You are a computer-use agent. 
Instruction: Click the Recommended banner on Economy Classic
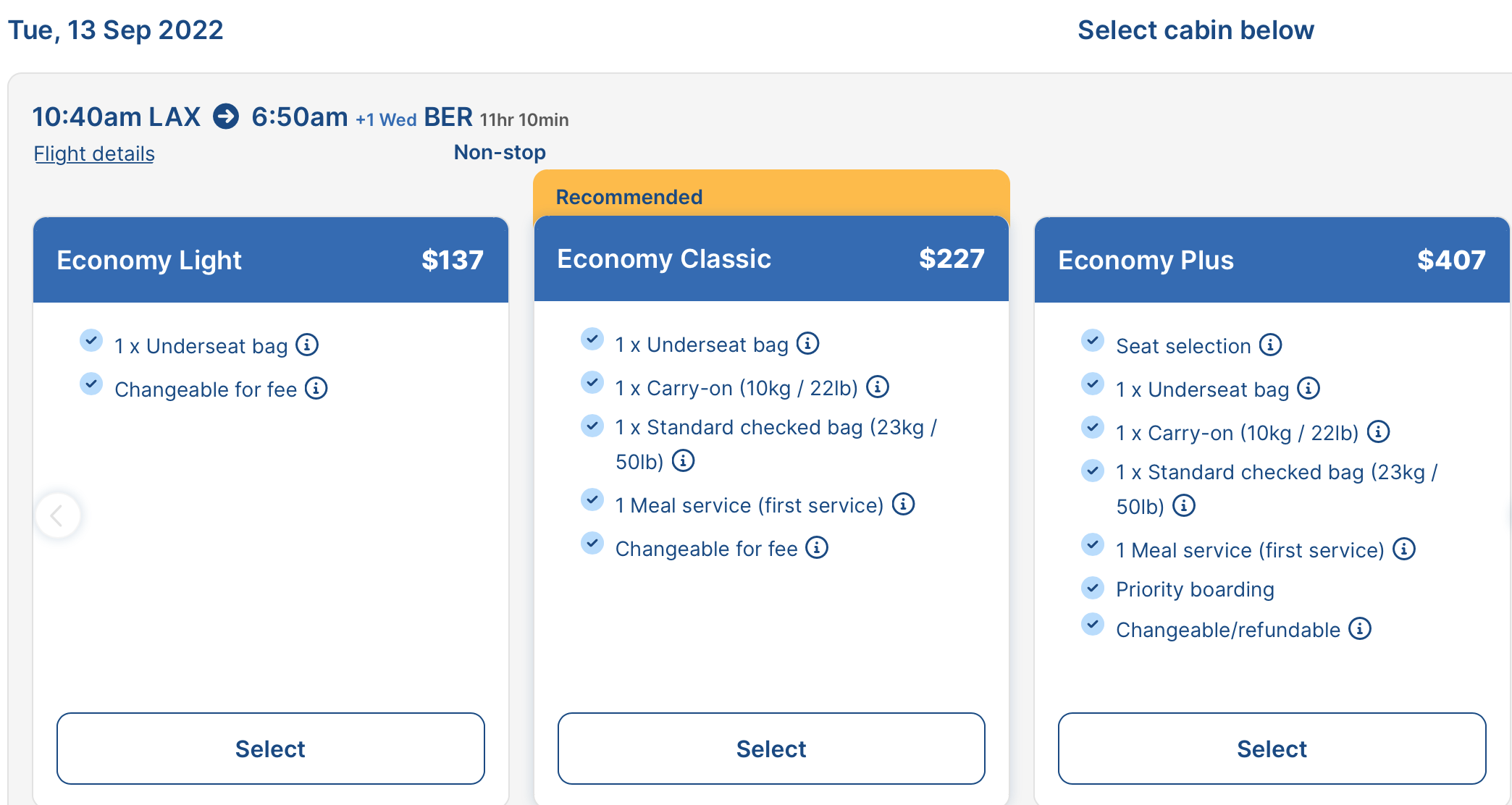coord(771,196)
